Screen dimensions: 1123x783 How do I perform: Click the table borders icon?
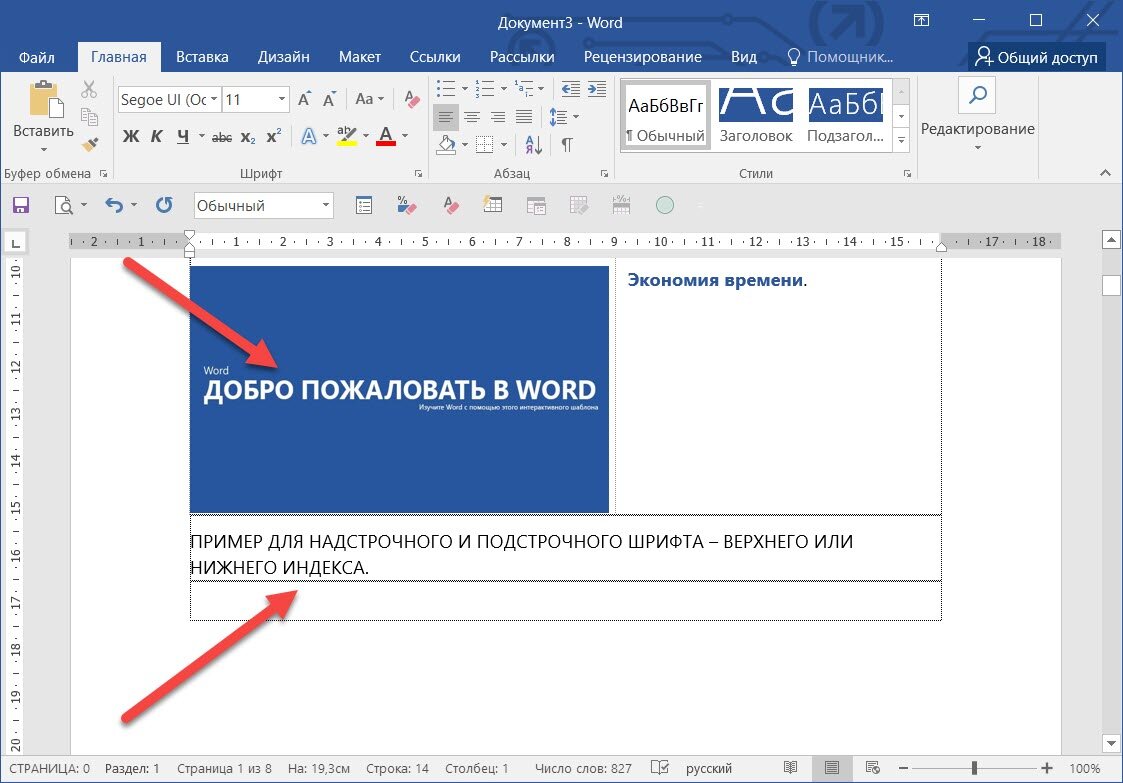(485, 145)
